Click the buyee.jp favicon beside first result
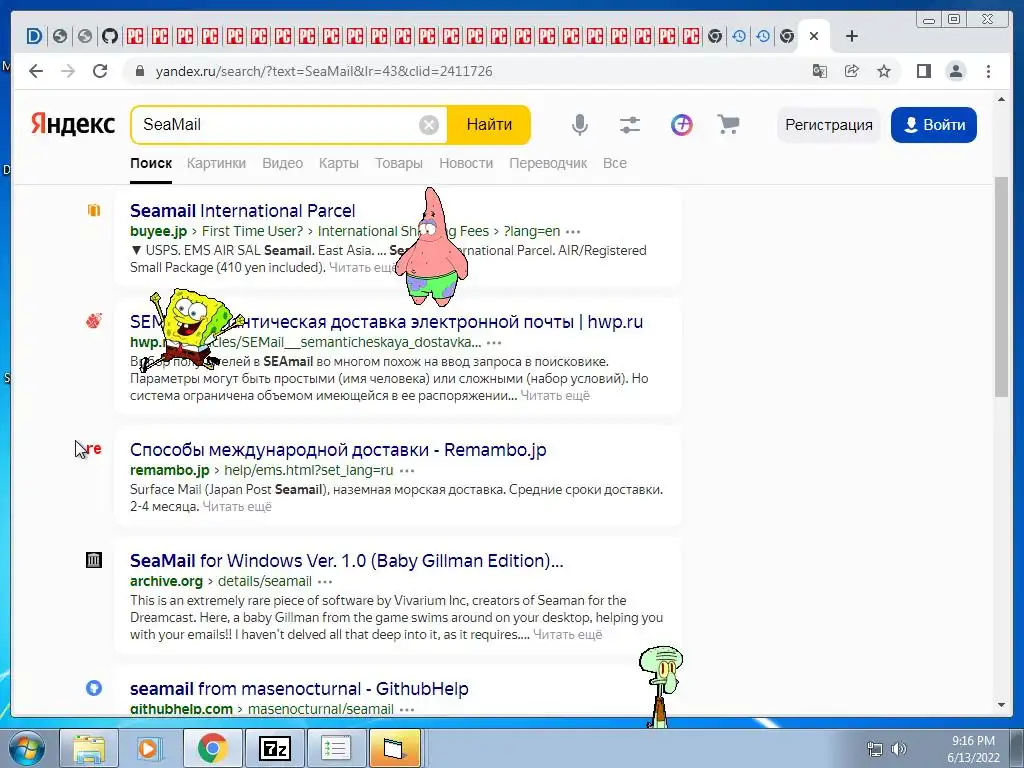1024x768 pixels. (94, 210)
